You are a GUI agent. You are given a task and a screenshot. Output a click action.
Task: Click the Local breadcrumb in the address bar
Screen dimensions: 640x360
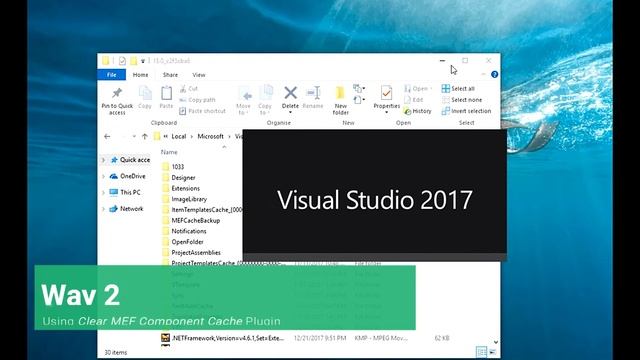(x=179, y=136)
